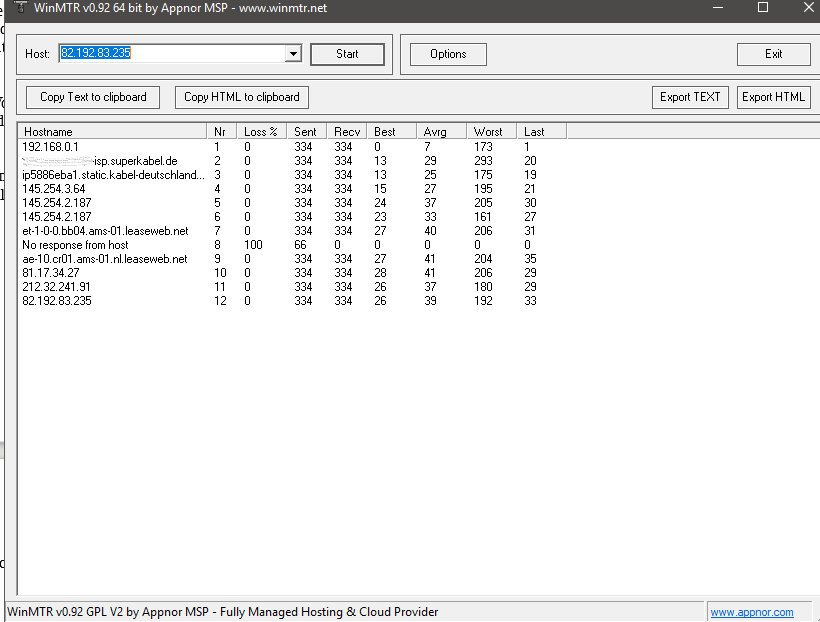Start the trace with the Start button
The image size is (820, 622).
pyautogui.click(x=347, y=54)
